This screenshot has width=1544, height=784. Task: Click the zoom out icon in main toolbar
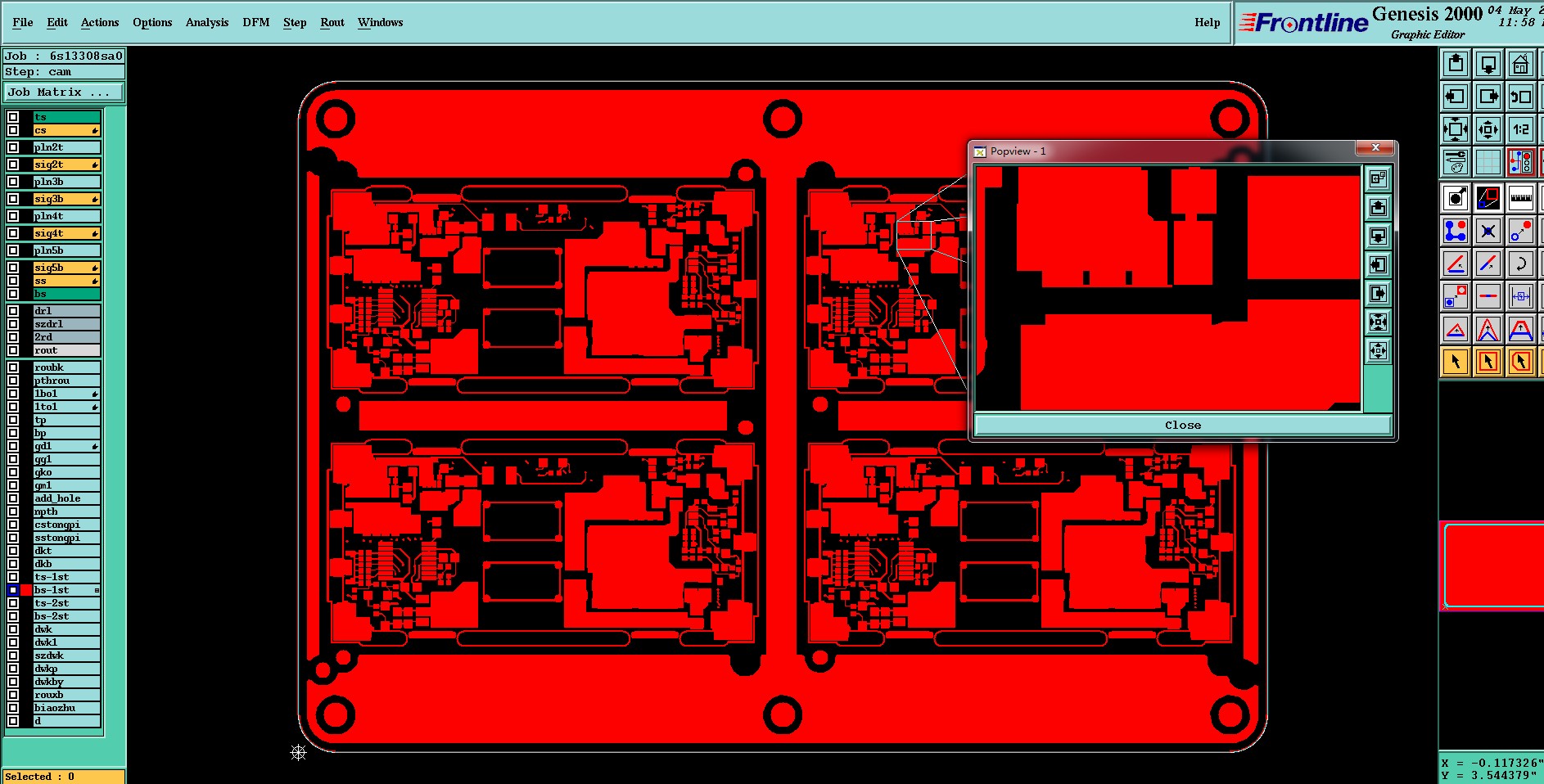point(1488,129)
